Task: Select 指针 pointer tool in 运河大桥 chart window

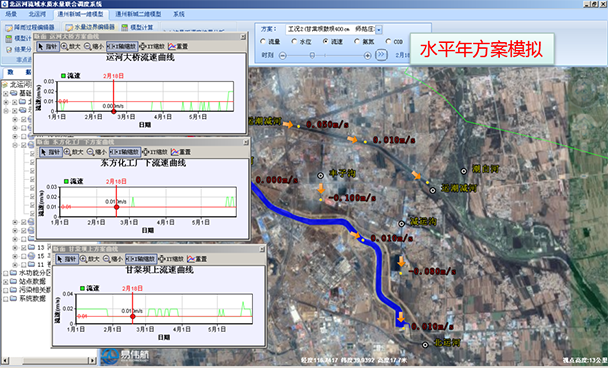Action: pyautogui.click(x=48, y=47)
